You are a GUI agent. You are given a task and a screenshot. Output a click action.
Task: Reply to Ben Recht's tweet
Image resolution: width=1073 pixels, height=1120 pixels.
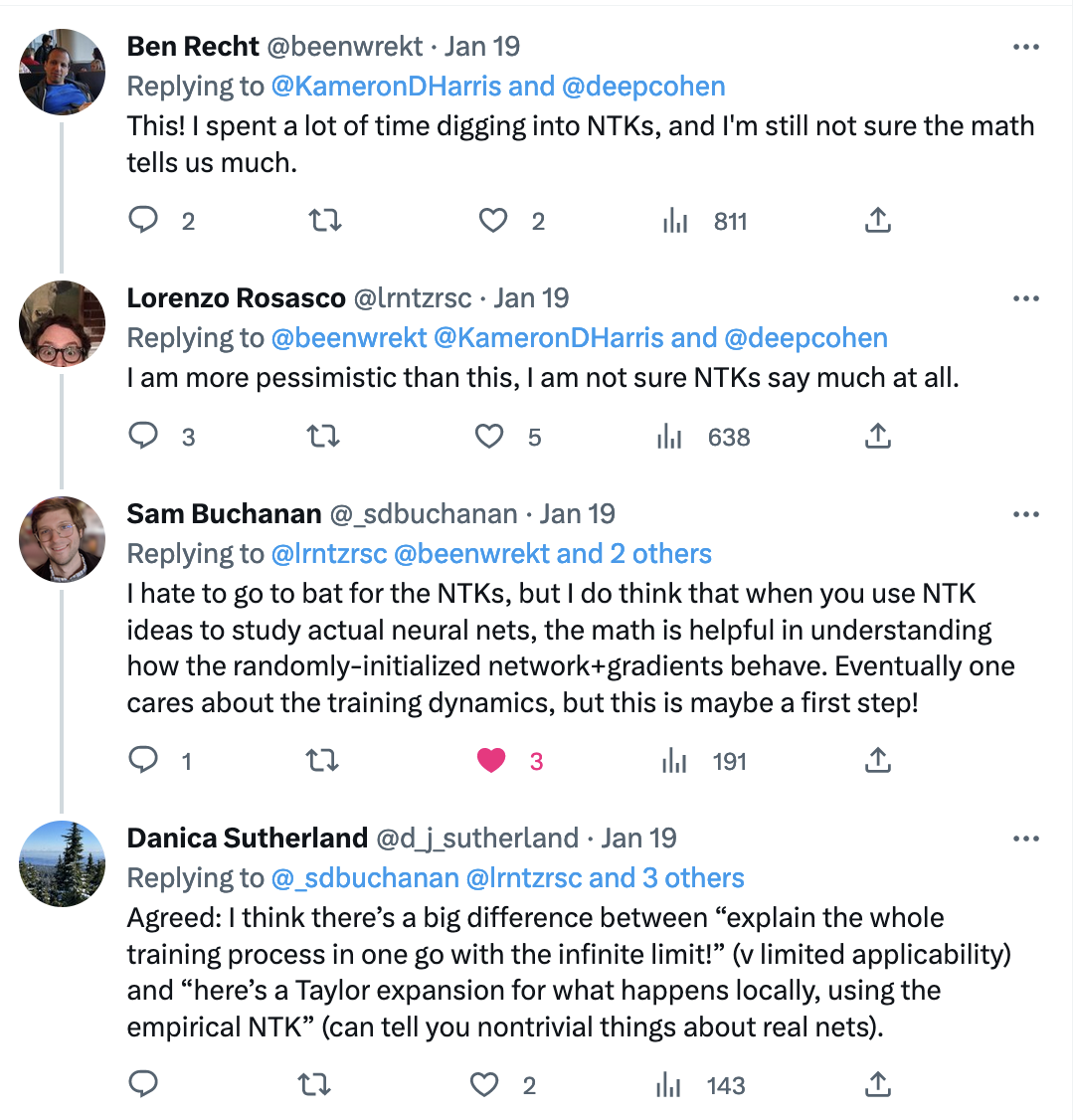click(x=144, y=220)
